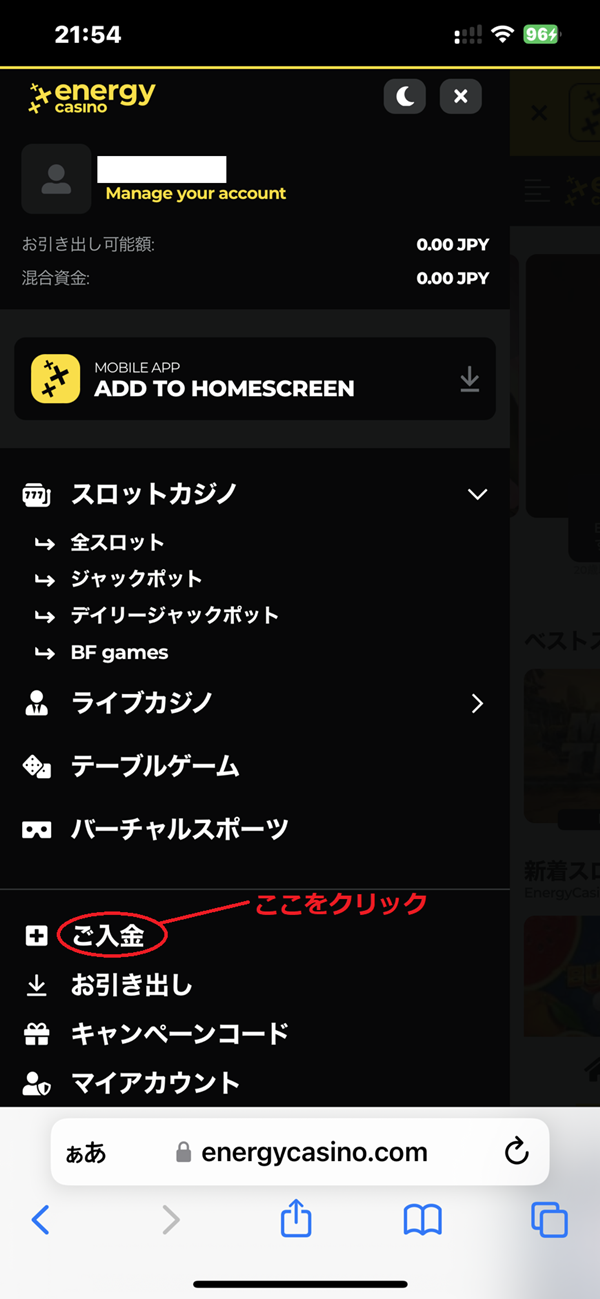Tap the VR goggles icon for バーチャルスポーツ

[x=36, y=830]
